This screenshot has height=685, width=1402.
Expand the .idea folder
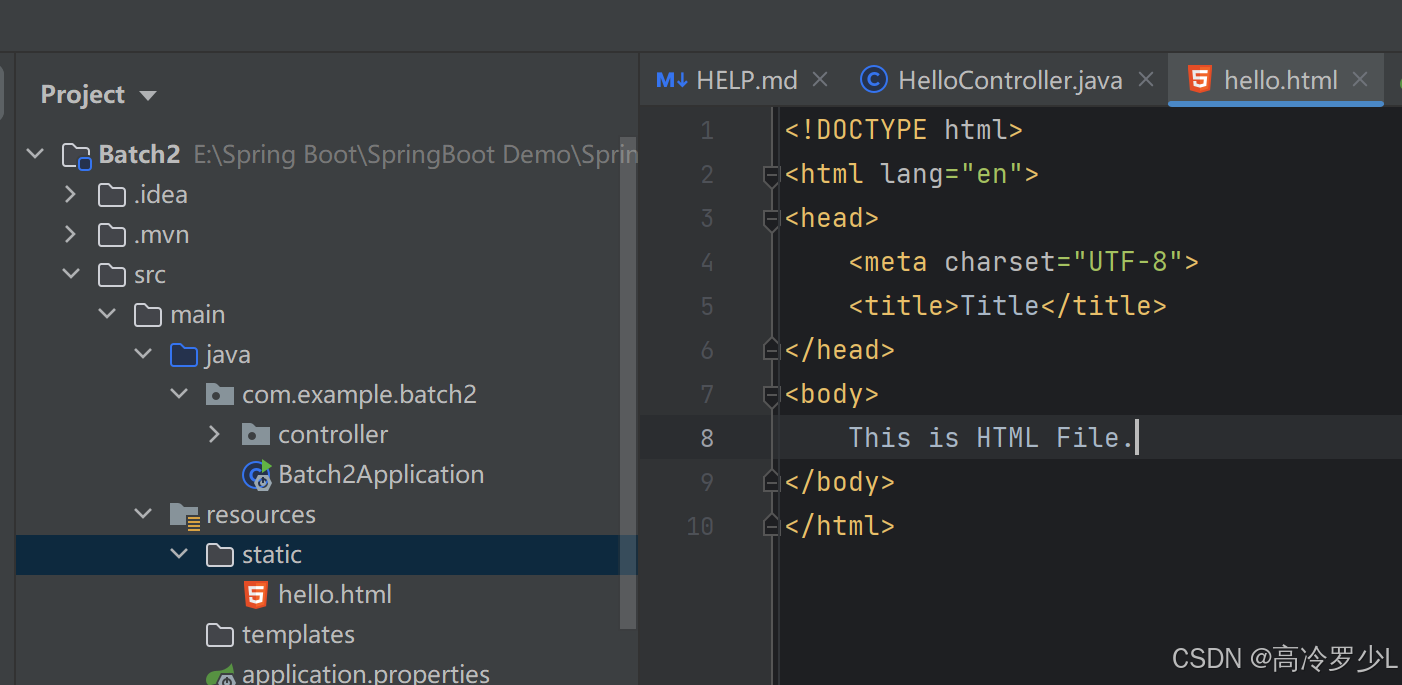tap(70, 194)
